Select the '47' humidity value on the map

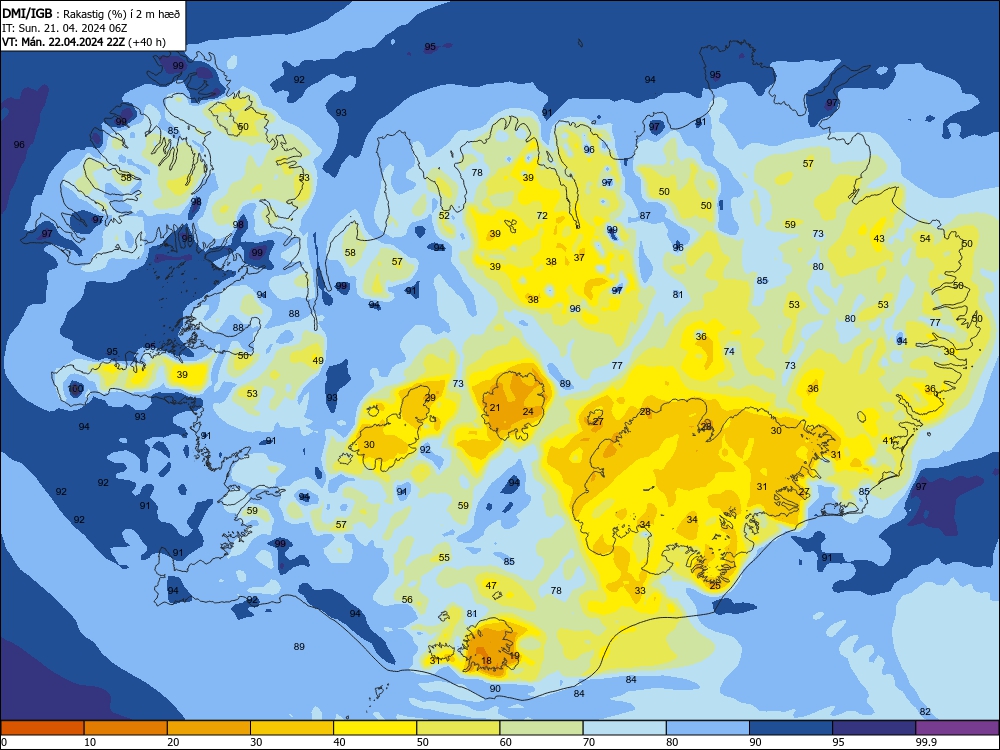pyautogui.click(x=491, y=585)
